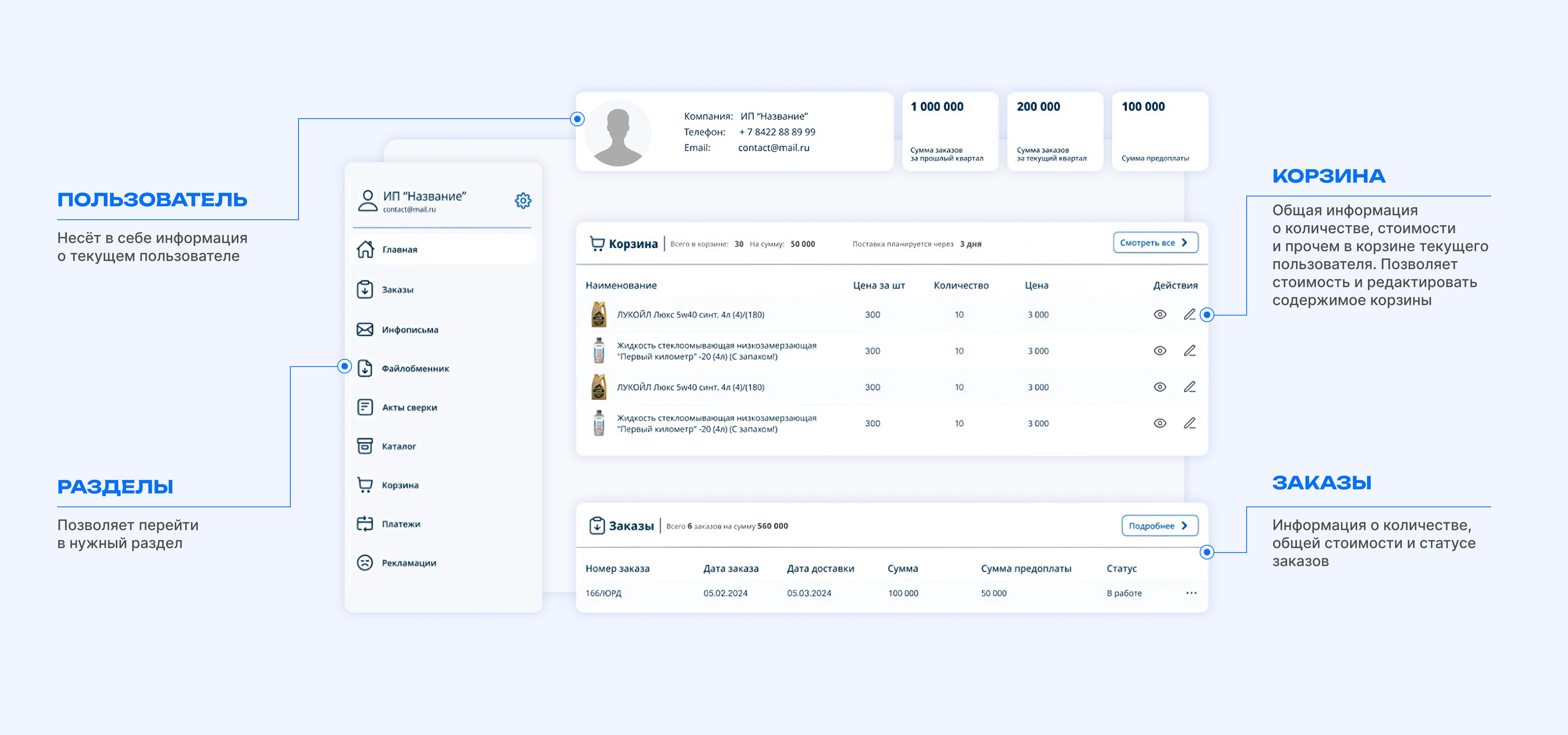Click the Платежи sidebar icon
The width and height of the screenshot is (1568, 735).
point(365,524)
